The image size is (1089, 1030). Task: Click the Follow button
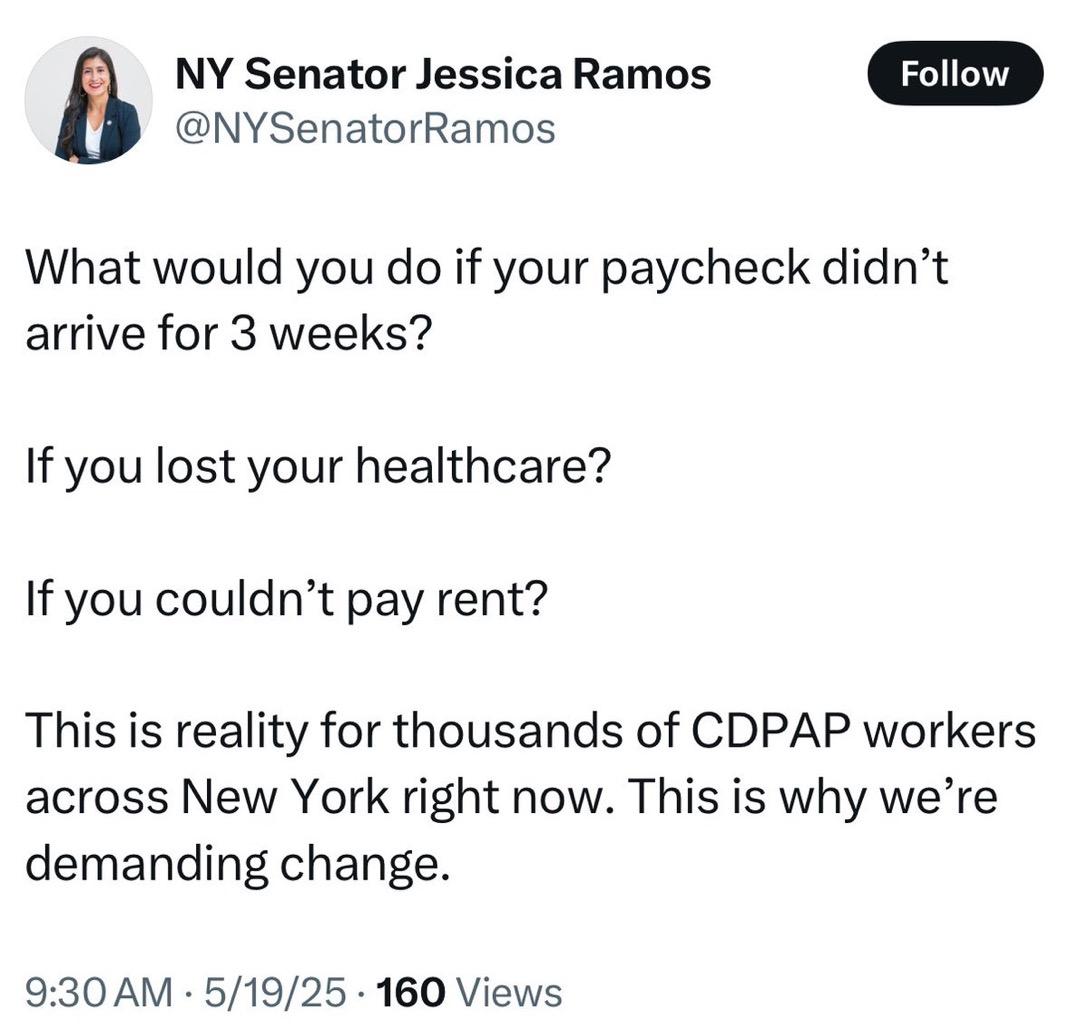(955, 73)
